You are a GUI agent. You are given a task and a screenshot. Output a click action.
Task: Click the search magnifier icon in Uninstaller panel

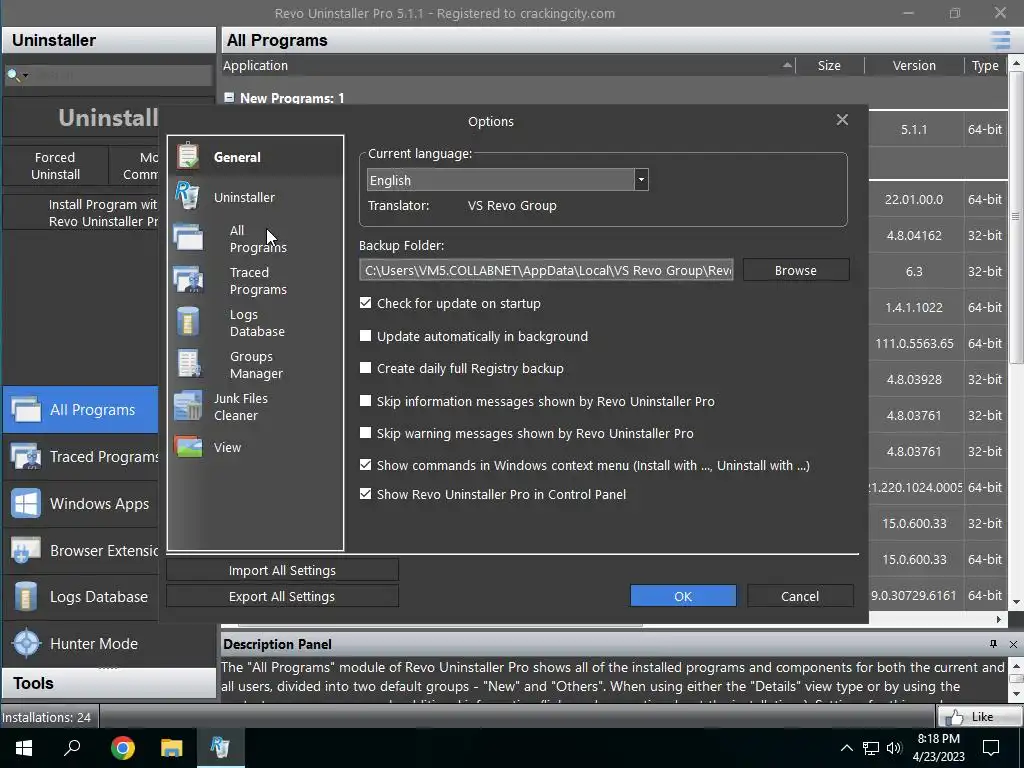[x=14, y=75]
